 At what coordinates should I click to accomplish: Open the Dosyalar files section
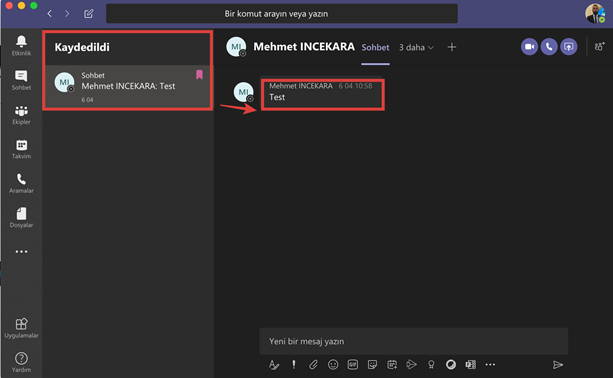[x=21, y=217]
